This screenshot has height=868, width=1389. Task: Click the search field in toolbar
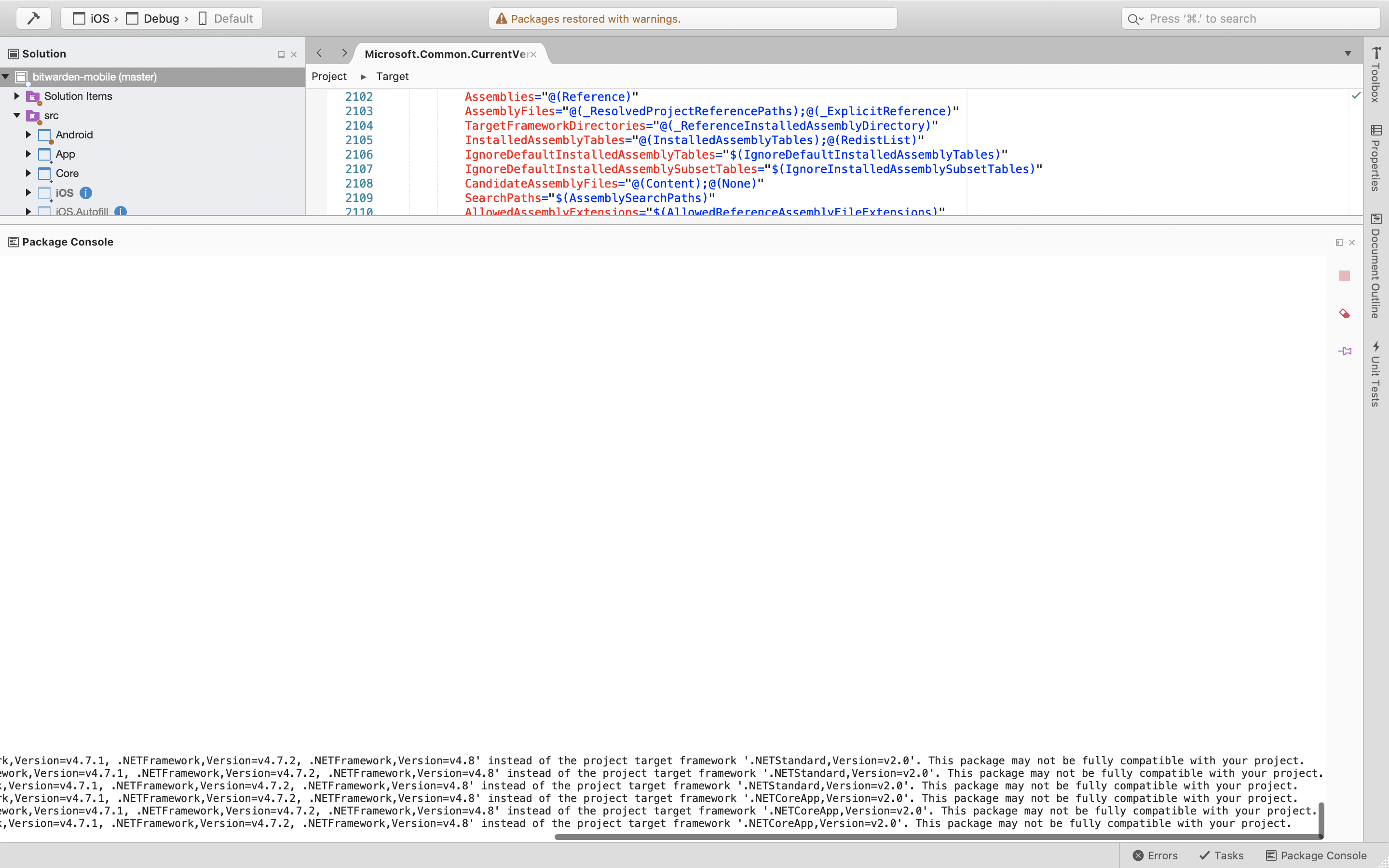pos(1251,18)
